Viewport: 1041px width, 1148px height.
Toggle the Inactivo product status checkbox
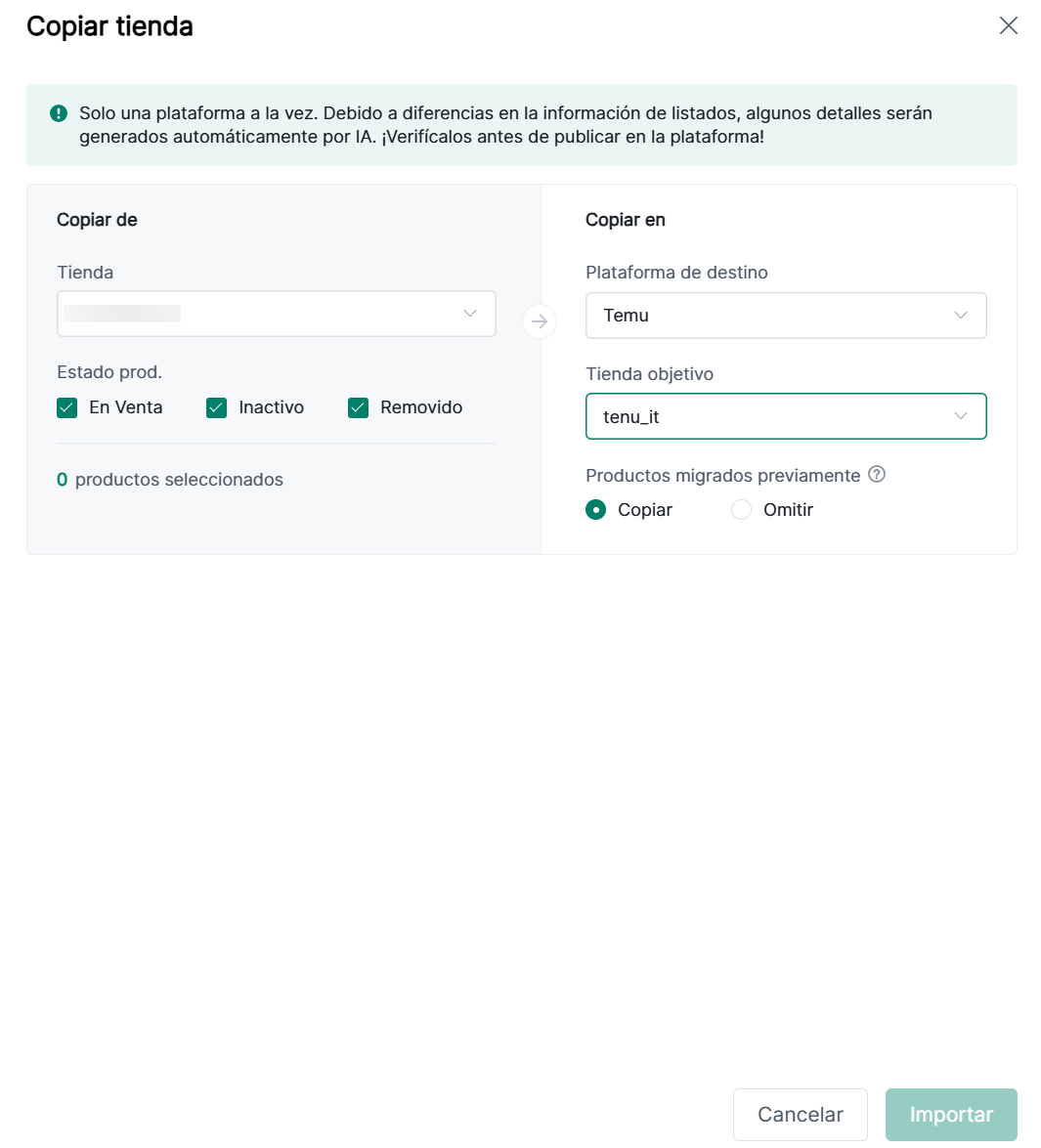click(217, 407)
